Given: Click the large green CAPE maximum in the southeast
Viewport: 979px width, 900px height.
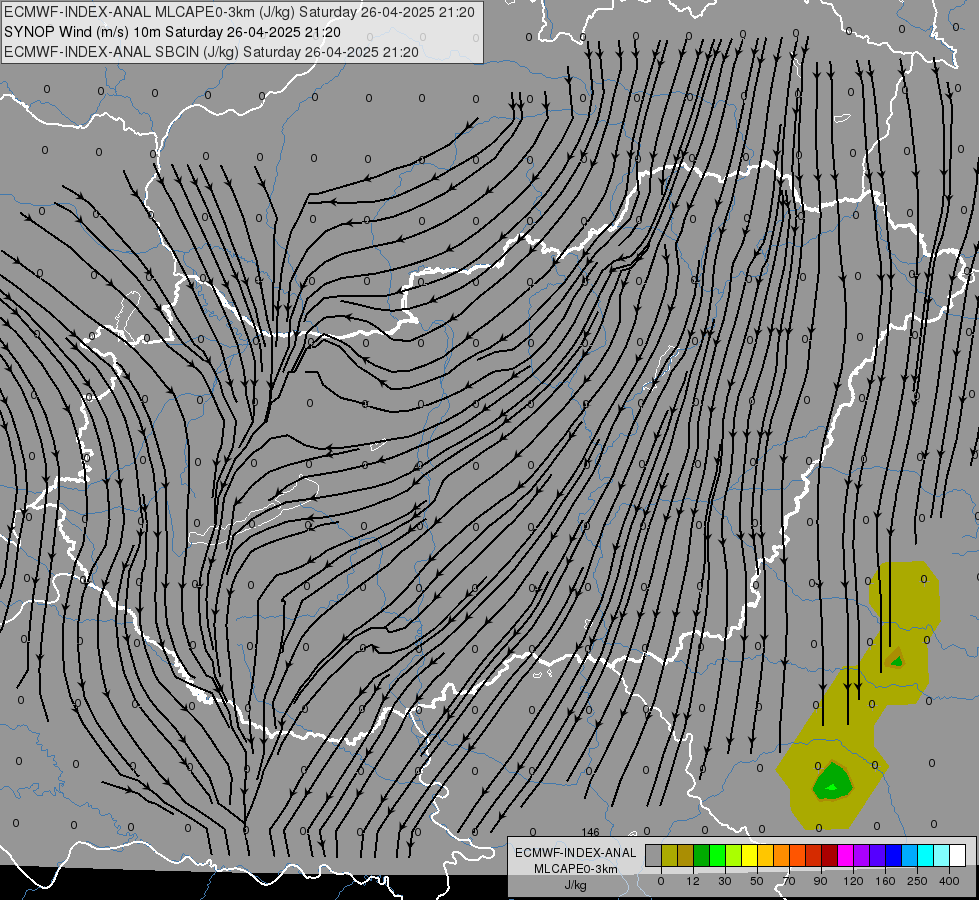Looking at the screenshot, I should coord(833,781).
